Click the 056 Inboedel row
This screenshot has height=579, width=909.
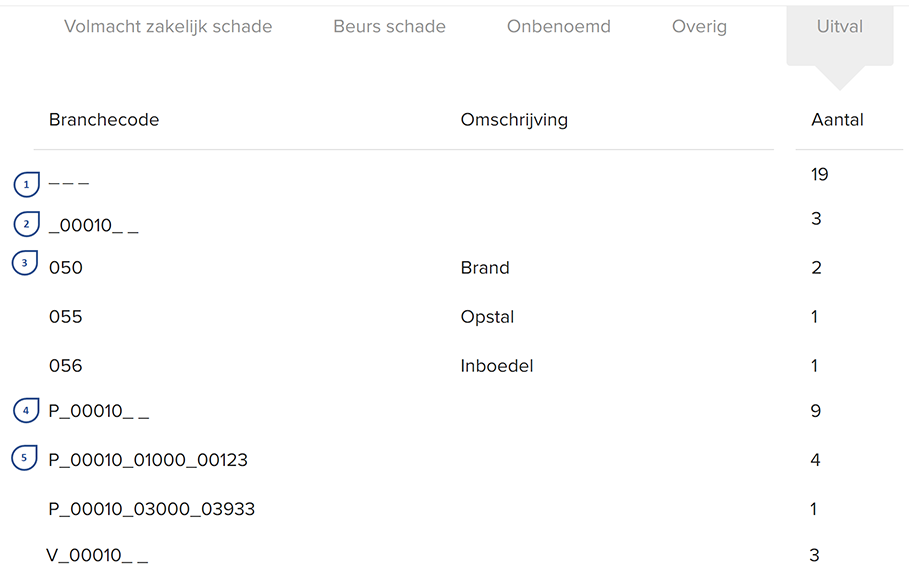pos(66,366)
